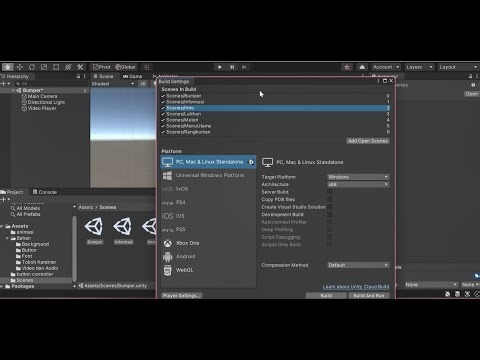This screenshot has width=480, height=360.
Task: Open the Informasi scene asset thumbnail
Action: [x=123, y=227]
